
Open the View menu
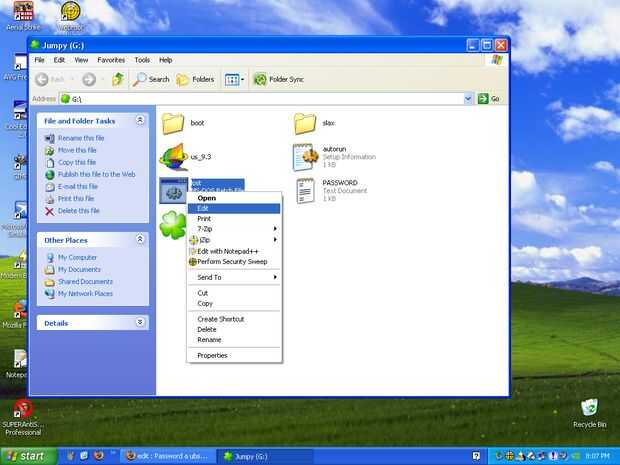coord(81,60)
